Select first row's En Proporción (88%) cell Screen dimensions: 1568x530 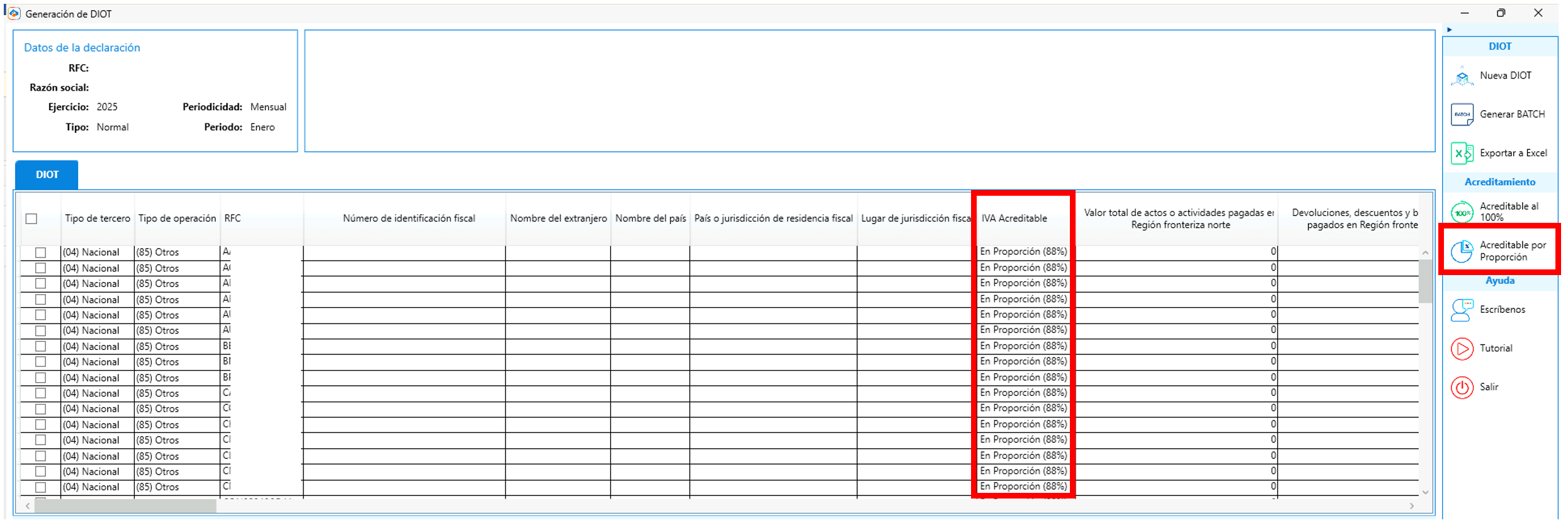tap(1023, 252)
